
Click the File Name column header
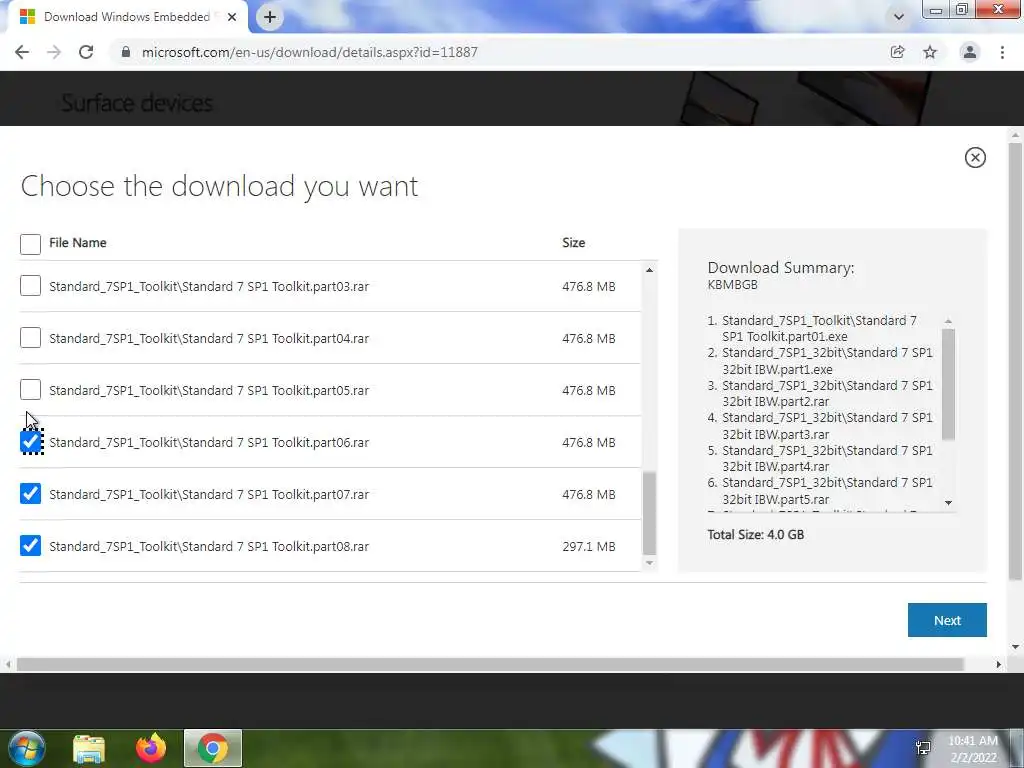(78, 243)
